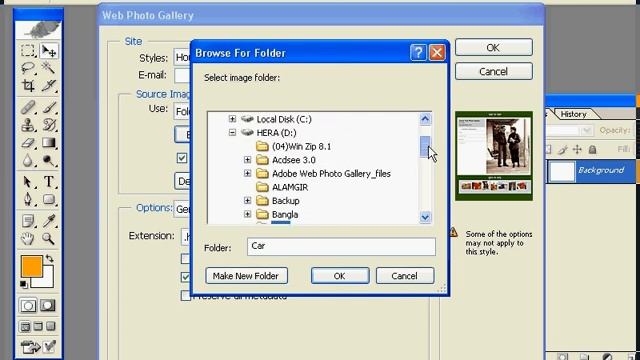
Task: Select the Slice tool
Action: coord(49,85)
